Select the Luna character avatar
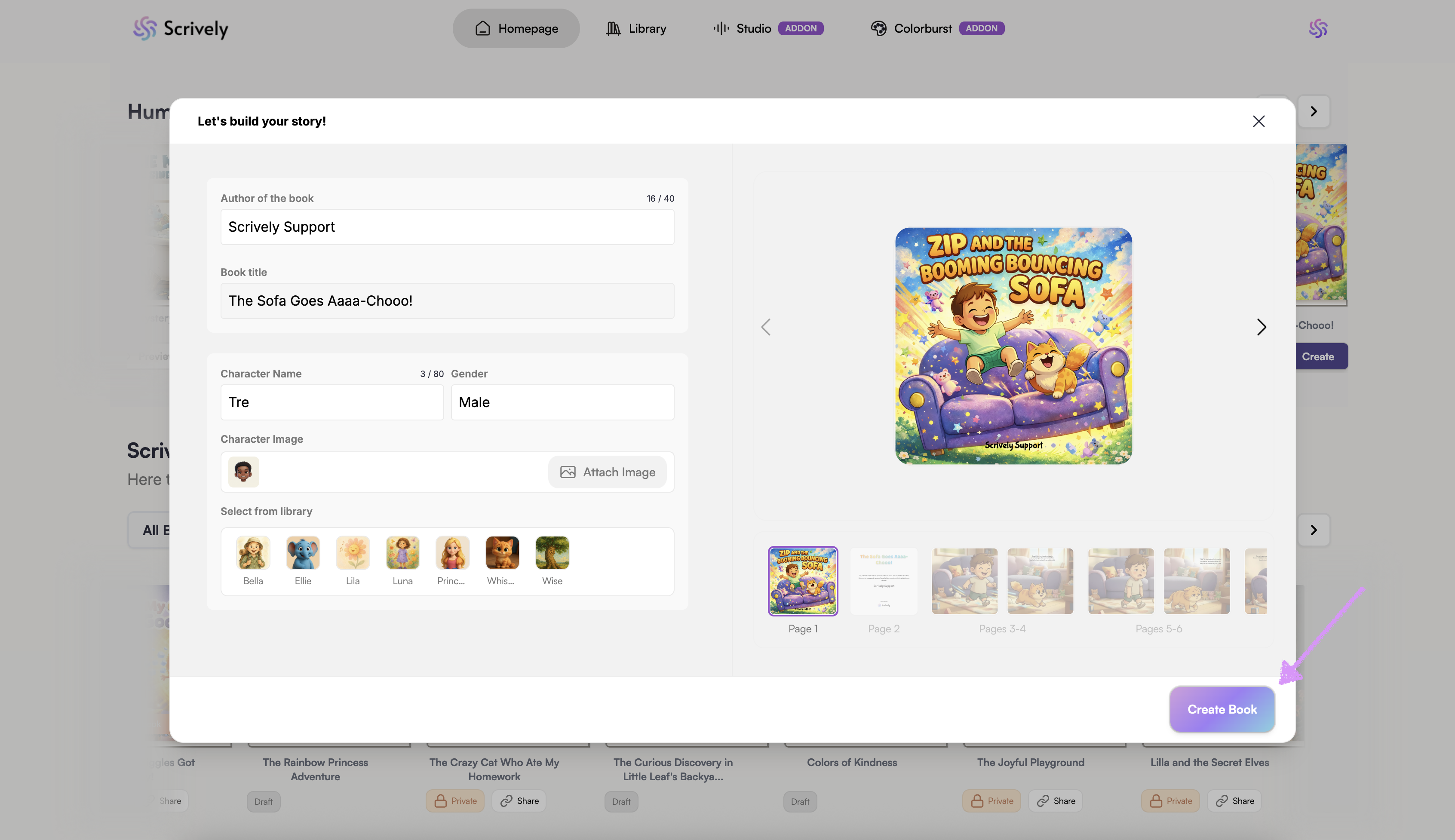 point(402,553)
